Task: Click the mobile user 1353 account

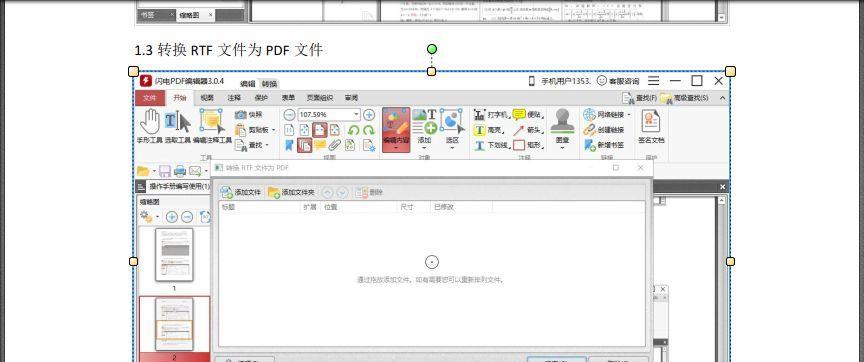Action: (559, 82)
